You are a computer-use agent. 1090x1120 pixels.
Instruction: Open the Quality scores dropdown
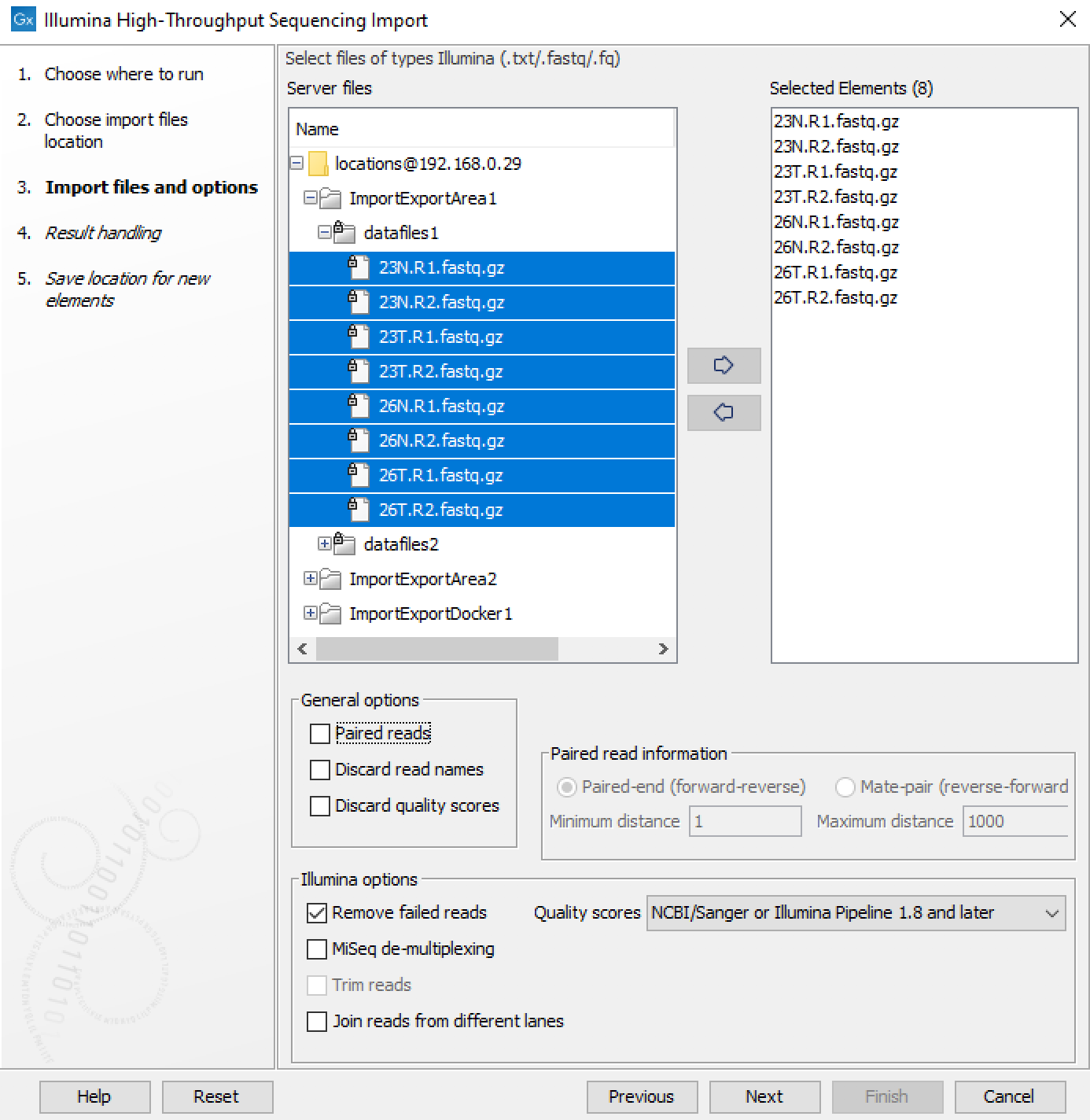coord(1052,913)
